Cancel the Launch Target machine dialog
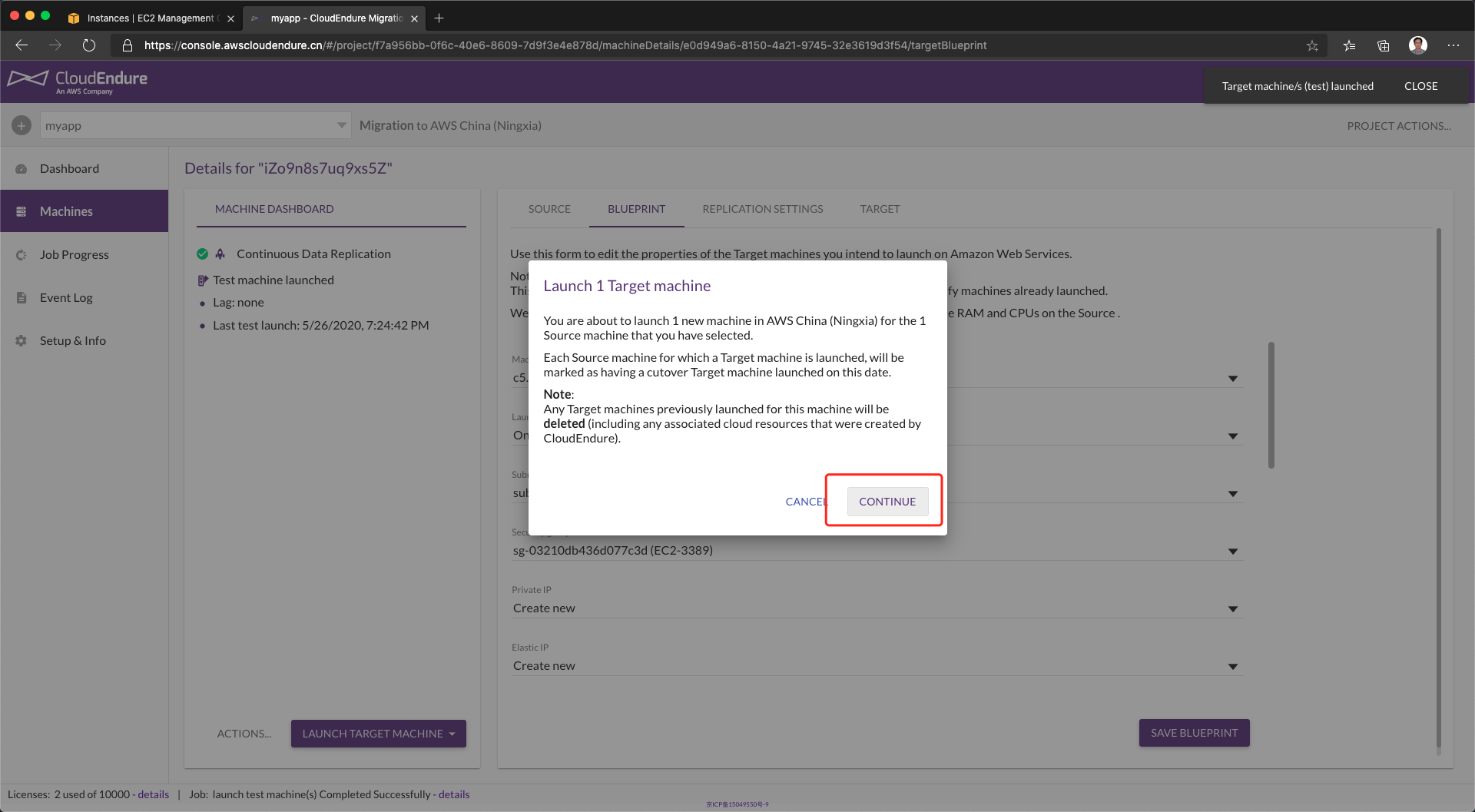The width and height of the screenshot is (1475, 812). (x=804, y=502)
